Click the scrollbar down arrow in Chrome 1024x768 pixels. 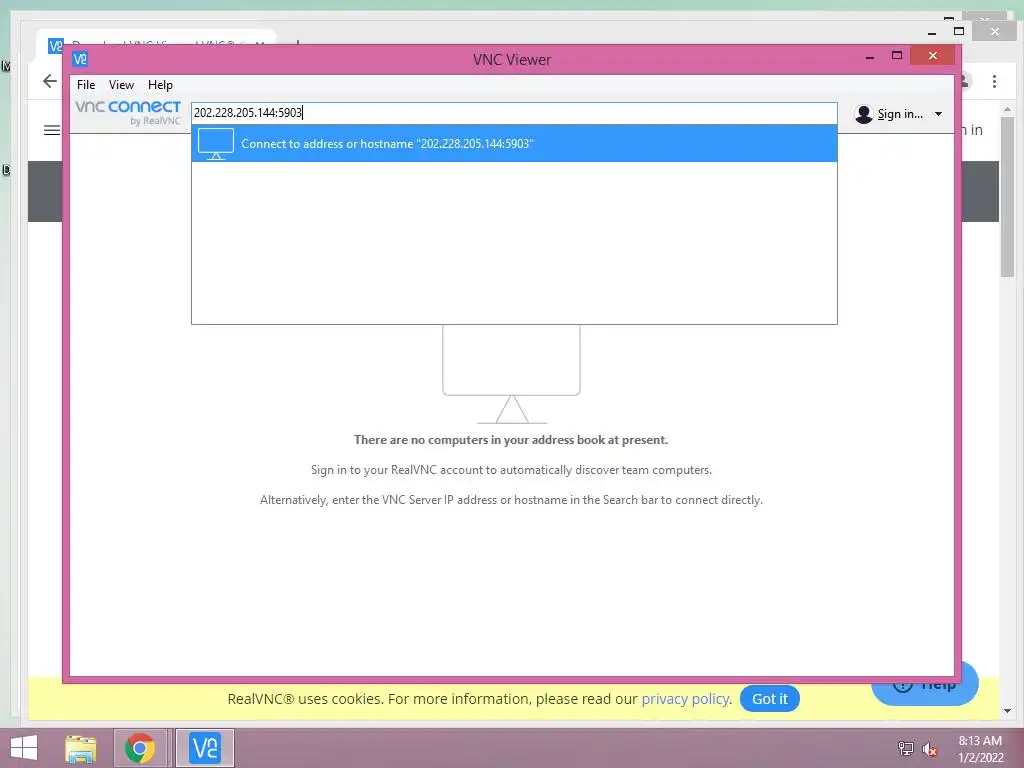[x=1007, y=711]
